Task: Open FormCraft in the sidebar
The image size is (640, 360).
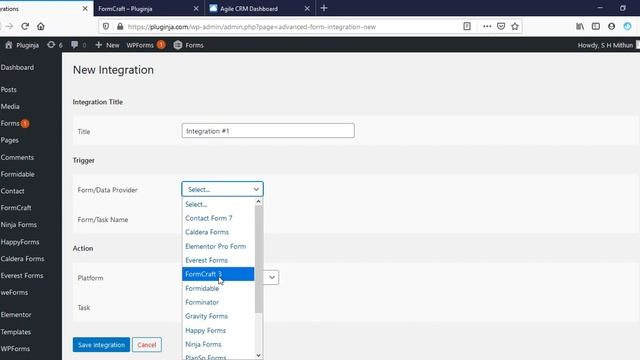Action: point(16,208)
